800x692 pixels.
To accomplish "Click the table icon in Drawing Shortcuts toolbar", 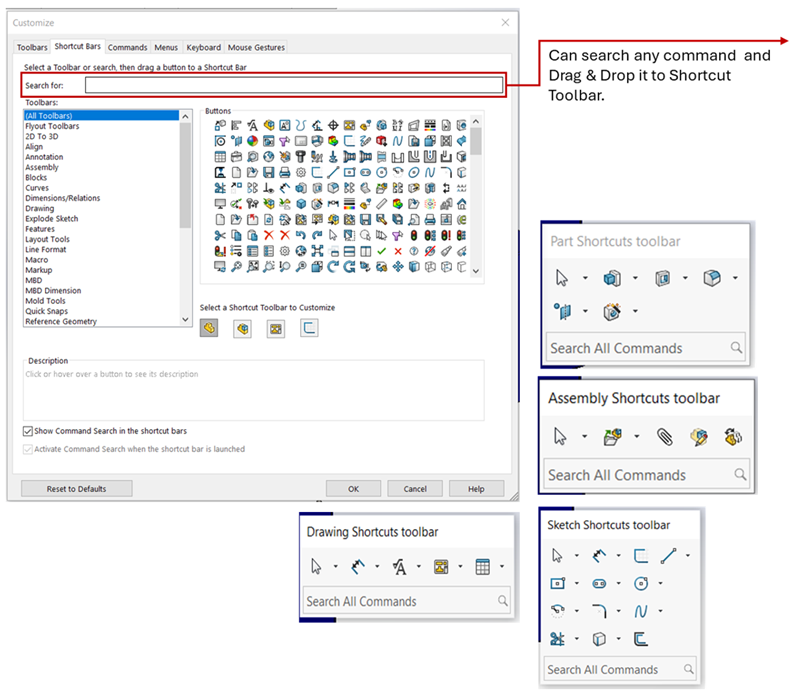I will coord(483,567).
